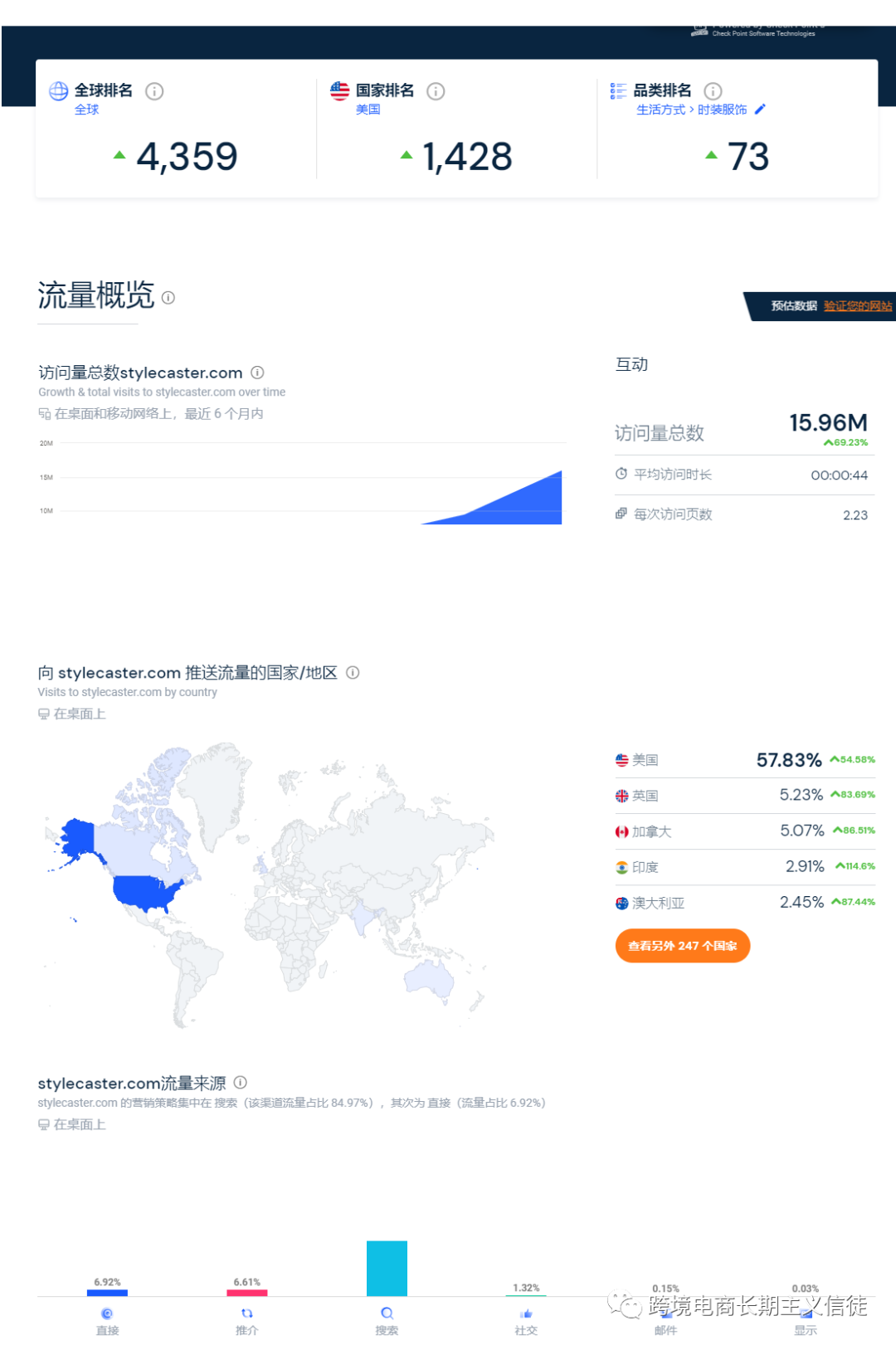The image size is (896, 1345).
Task: Click the 5.07% share for 加拿大
Action: pos(802,831)
